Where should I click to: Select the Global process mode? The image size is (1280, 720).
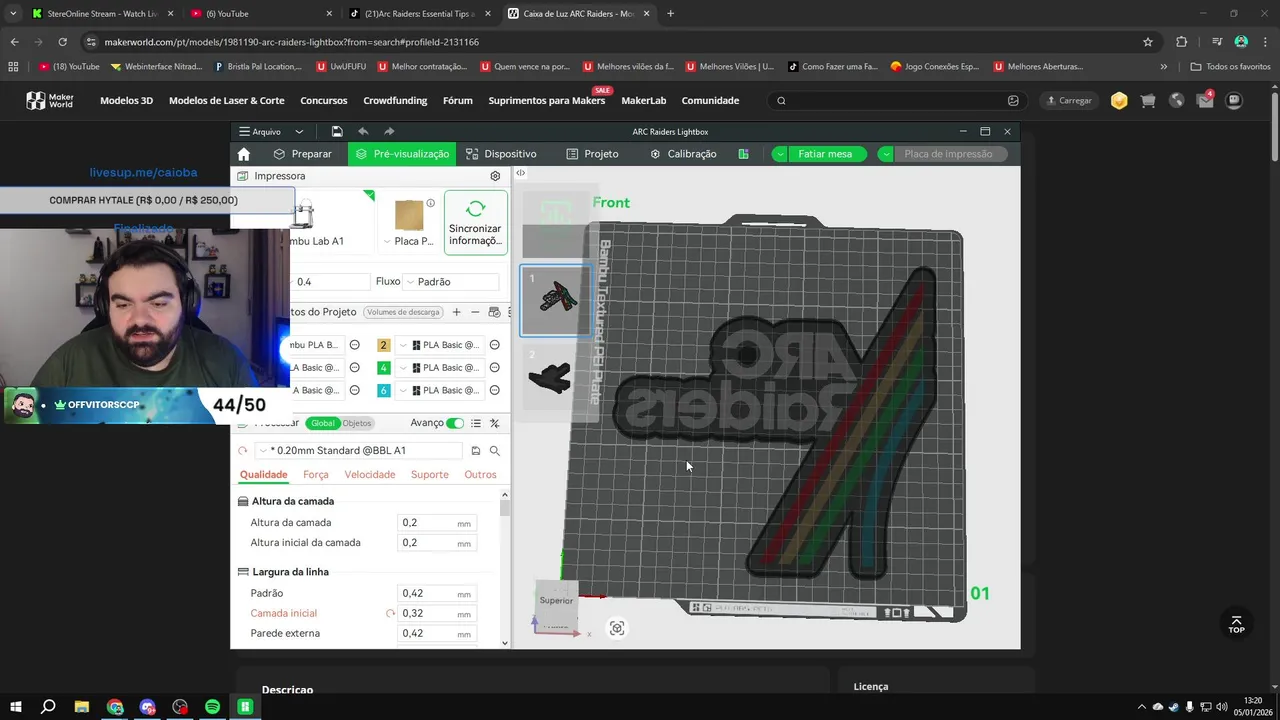pyautogui.click(x=323, y=423)
